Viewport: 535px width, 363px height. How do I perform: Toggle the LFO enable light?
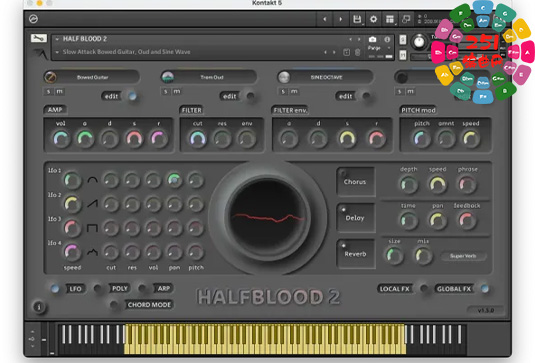(x=55, y=289)
